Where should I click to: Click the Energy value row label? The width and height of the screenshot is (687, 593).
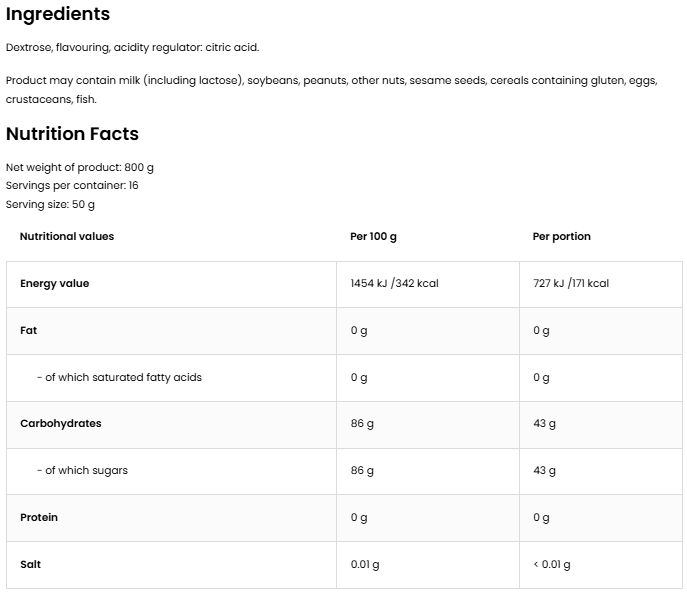tap(54, 284)
